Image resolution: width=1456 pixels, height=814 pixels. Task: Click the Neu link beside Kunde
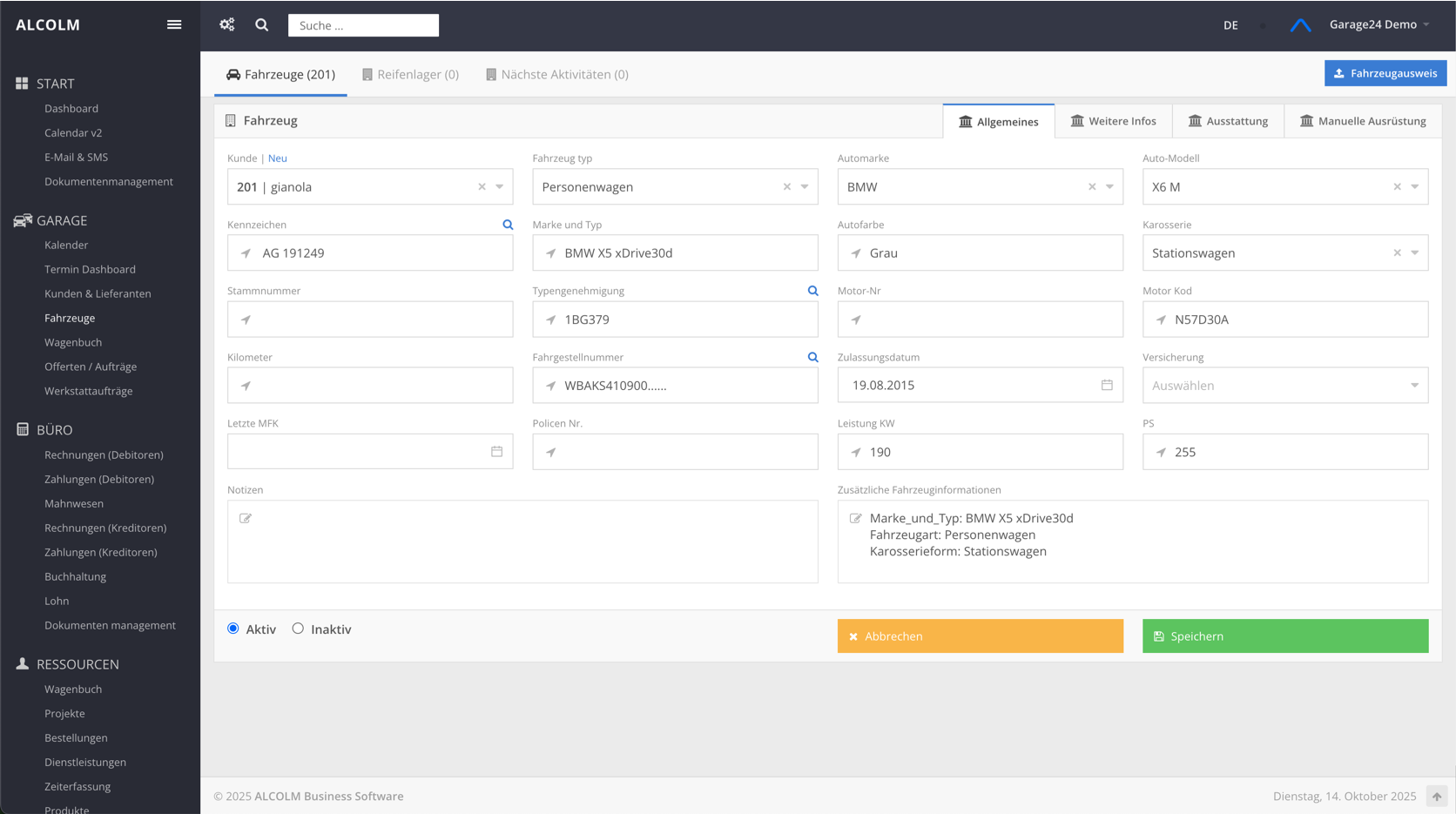coord(277,158)
